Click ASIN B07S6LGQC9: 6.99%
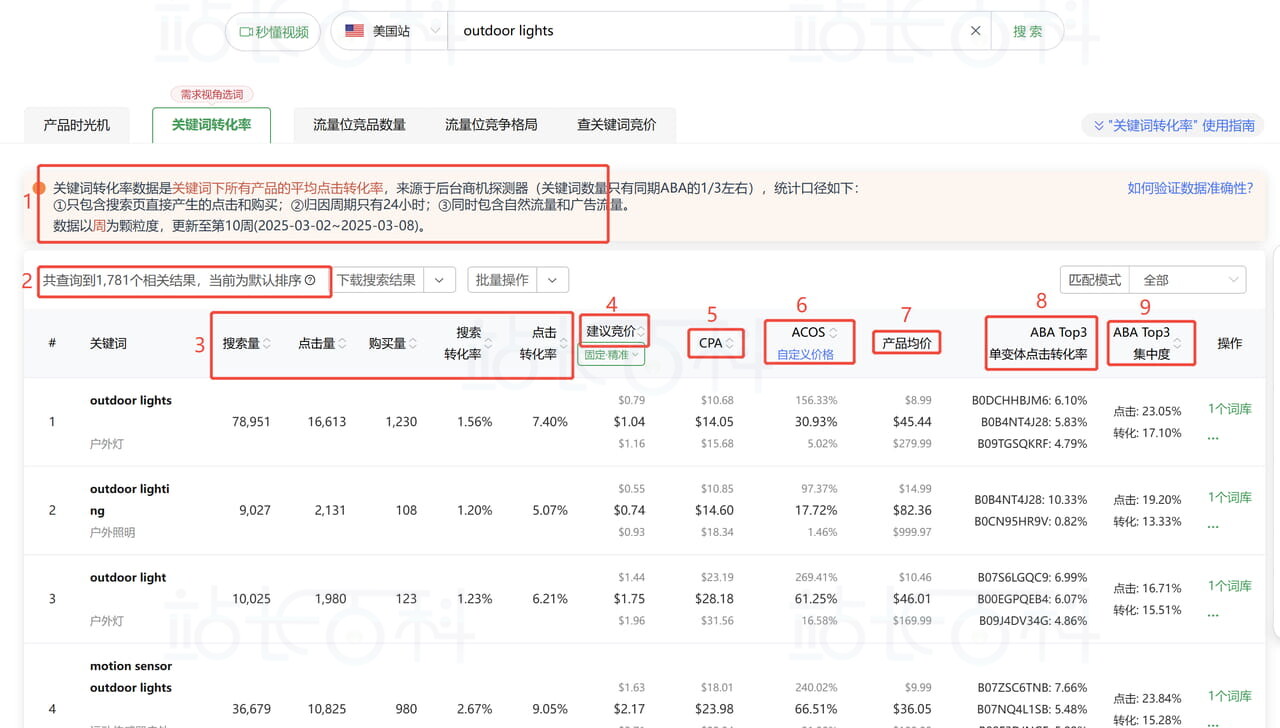Screen dimensions: 1280x728 (1032, 577)
